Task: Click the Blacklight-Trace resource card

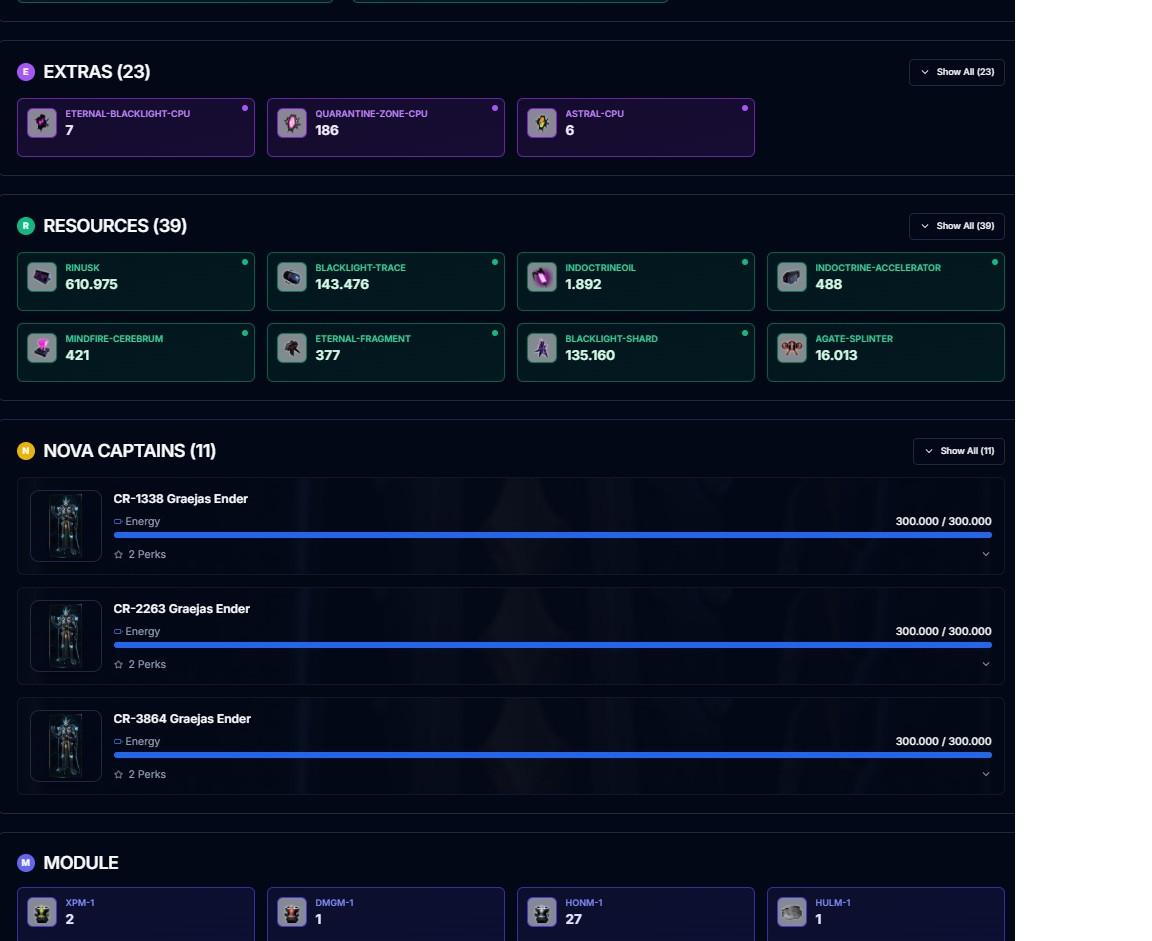Action: tap(386, 281)
